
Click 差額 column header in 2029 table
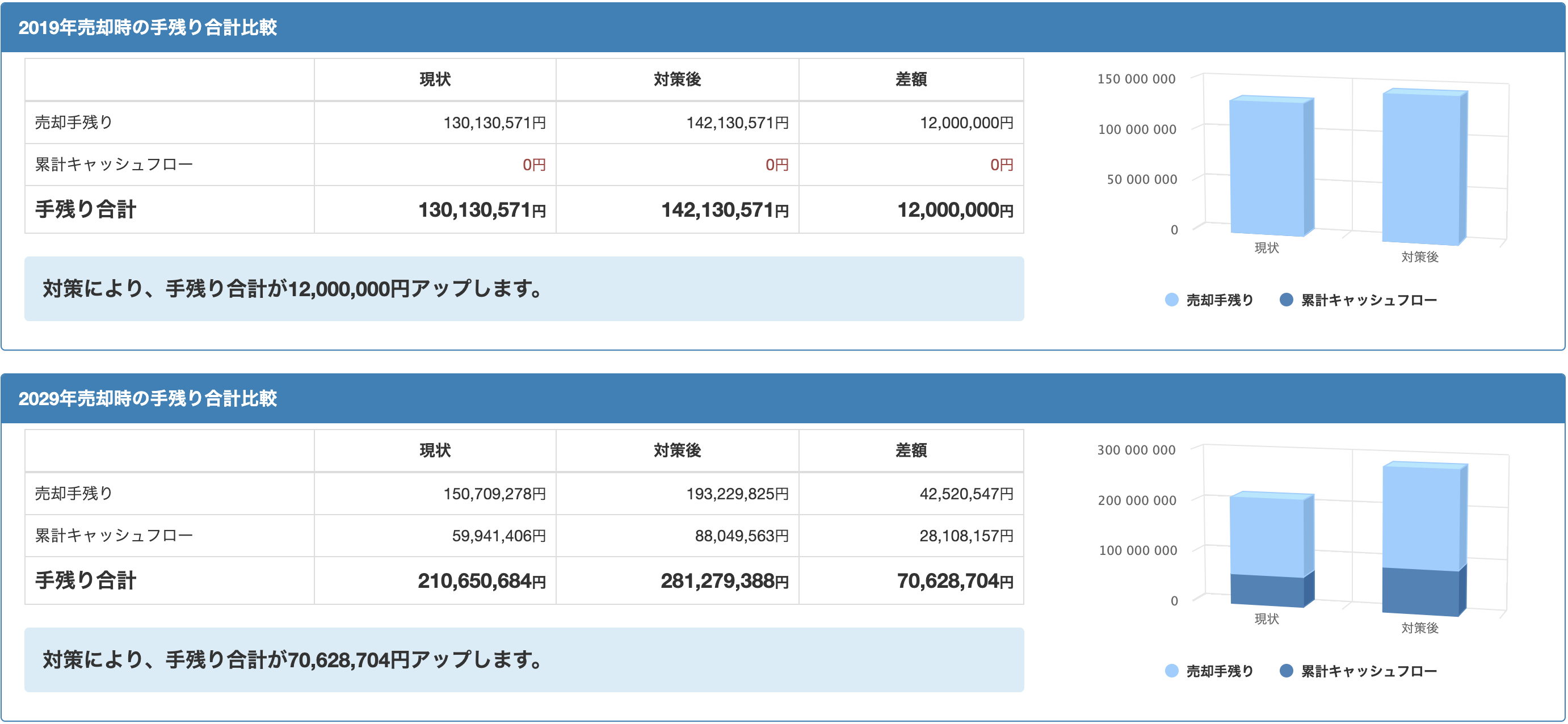coord(911,450)
